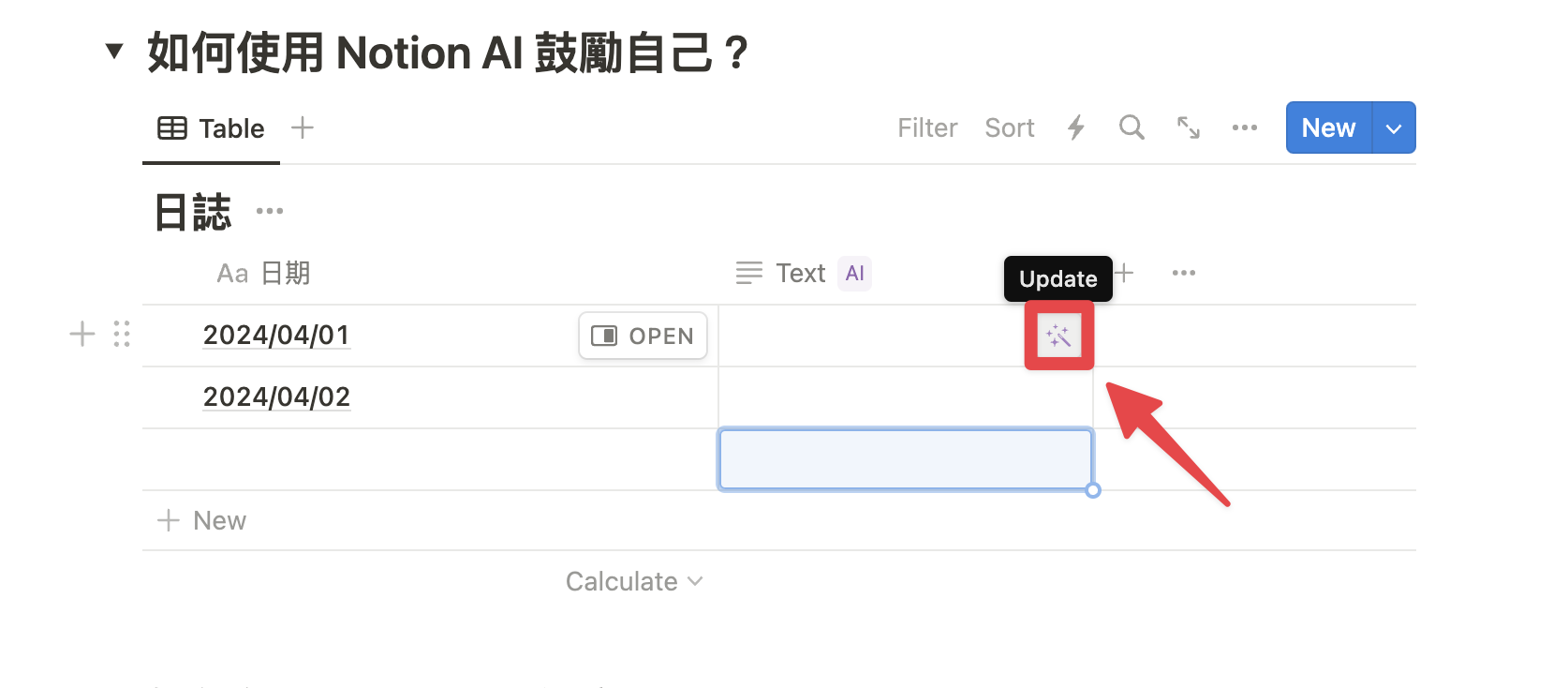
Task: Open the Sort menu
Action: [1009, 127]
